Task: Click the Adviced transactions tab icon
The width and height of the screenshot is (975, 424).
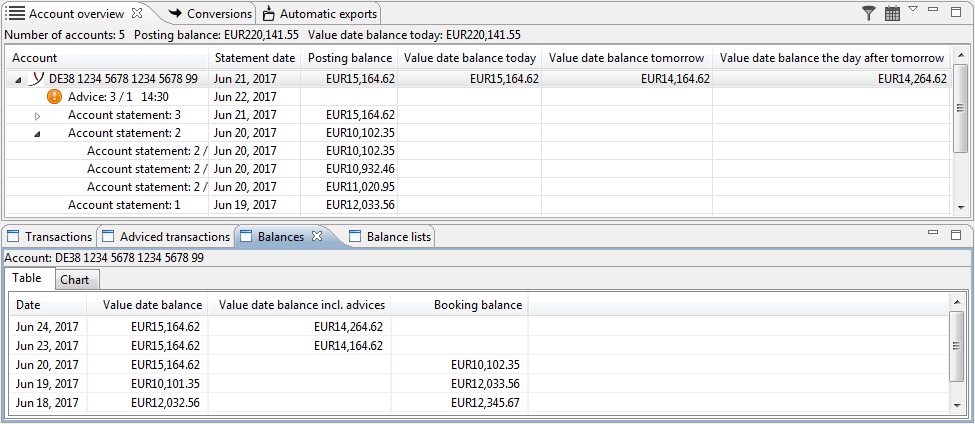Action: coord(108,236)
